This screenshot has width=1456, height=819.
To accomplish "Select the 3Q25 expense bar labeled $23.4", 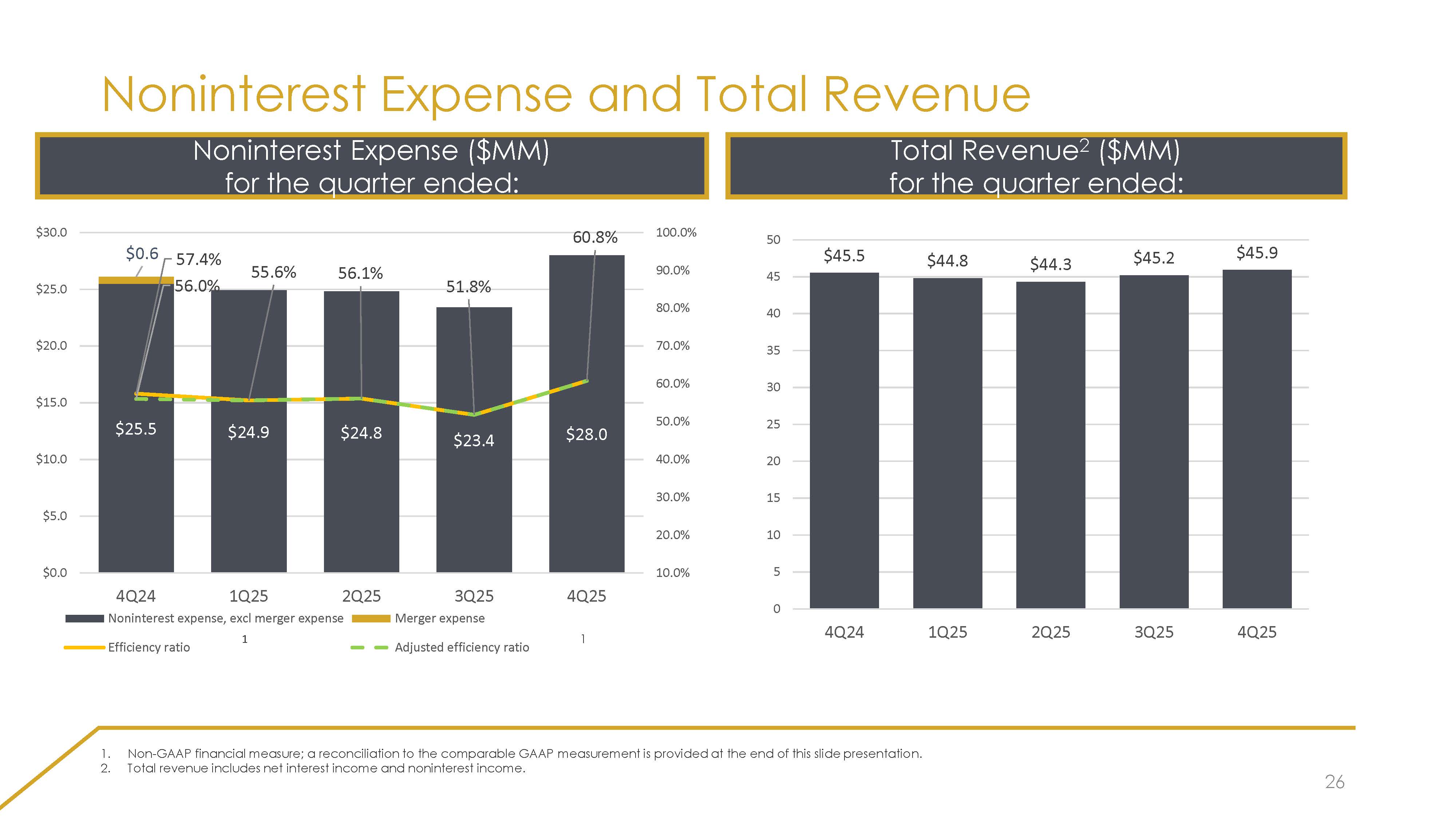I will click(474, 497).
